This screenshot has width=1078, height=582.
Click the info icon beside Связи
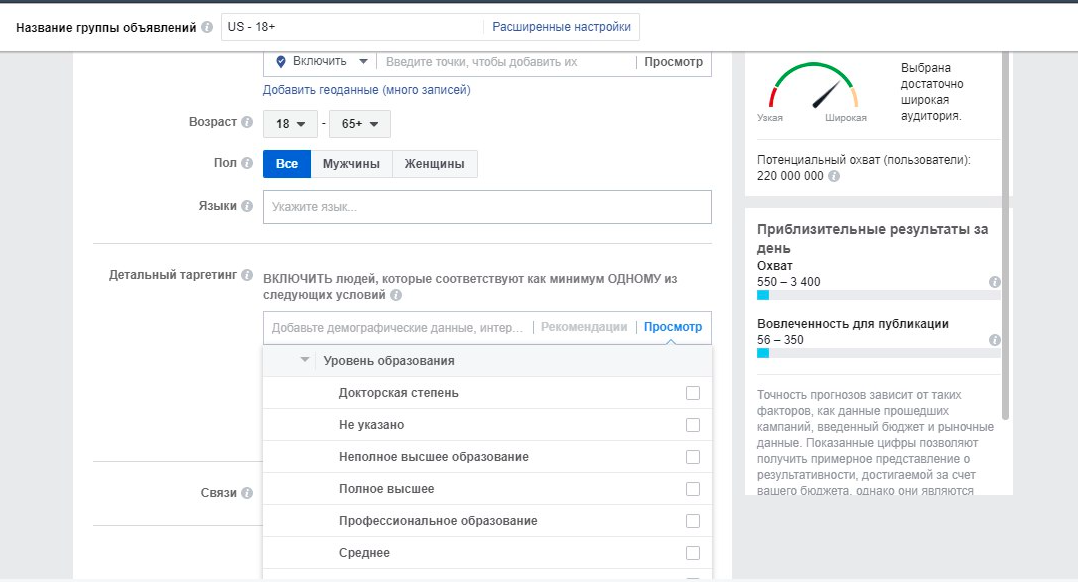[x=247, y=493]
